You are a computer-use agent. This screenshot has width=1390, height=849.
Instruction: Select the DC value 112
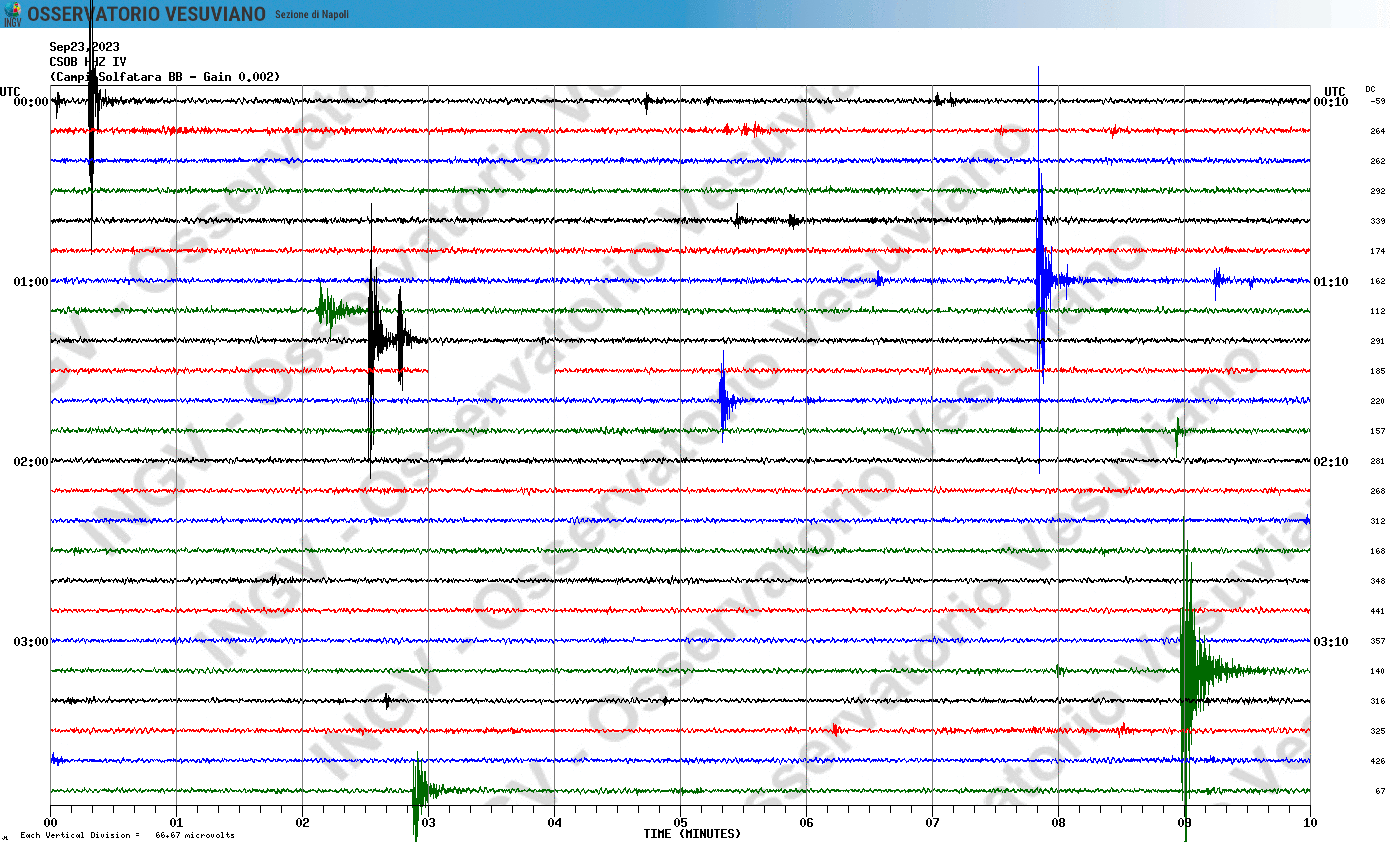1377,311
